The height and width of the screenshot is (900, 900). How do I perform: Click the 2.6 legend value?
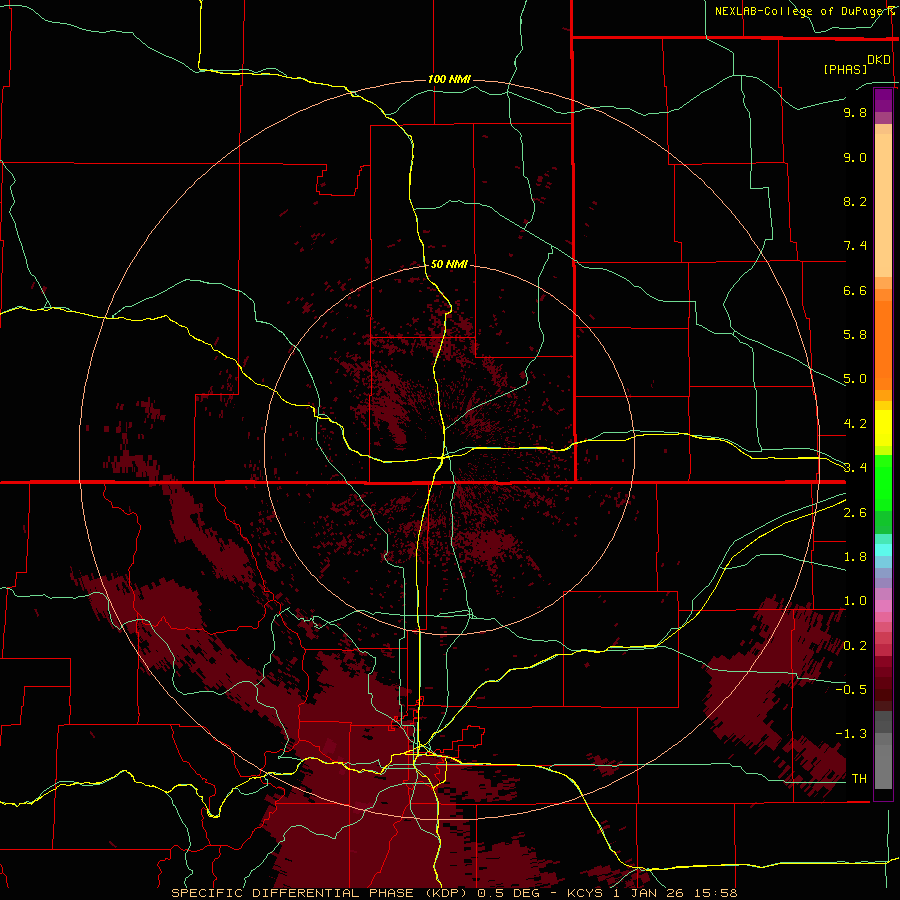pyautogui.click(x=855, y=512)
